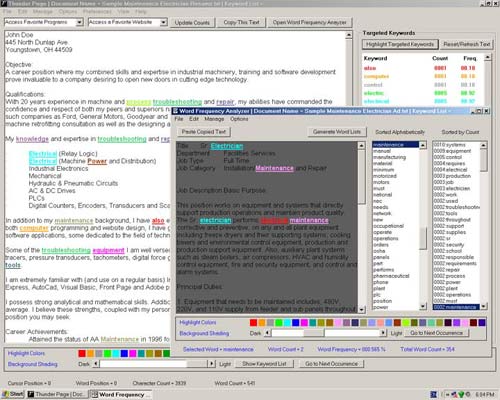This screenshot has height=400, width=500.
Task: Open the File menu in Word Frequency Analyzer
Action: pyautogui.click(x=179, y=119)
